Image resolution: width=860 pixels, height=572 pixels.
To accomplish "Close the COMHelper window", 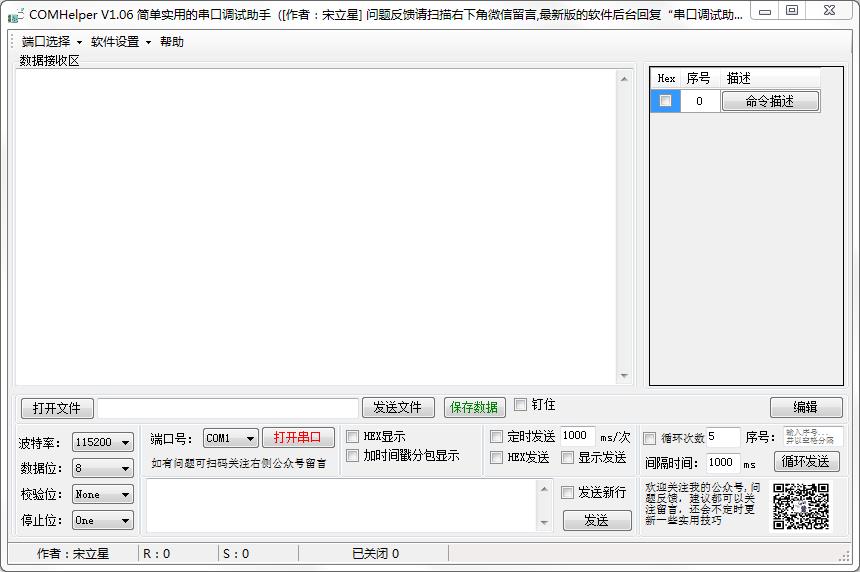I will pyautogui.click(x=830, y=10).
